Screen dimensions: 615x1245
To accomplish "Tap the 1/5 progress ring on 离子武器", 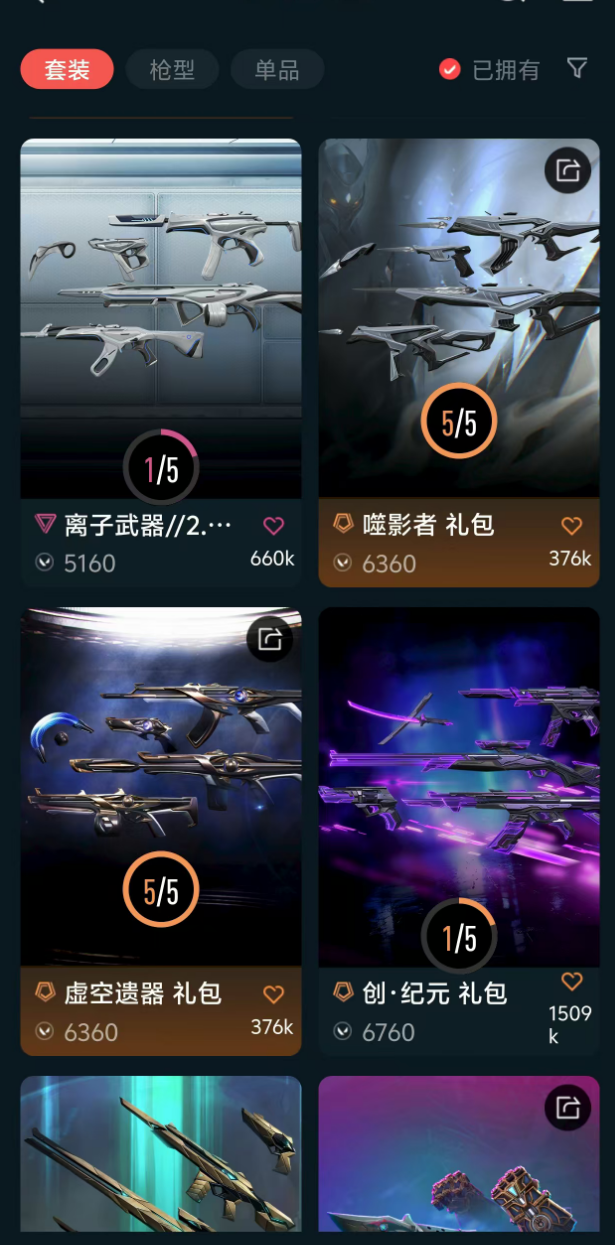I will click(x=161, y=467).
